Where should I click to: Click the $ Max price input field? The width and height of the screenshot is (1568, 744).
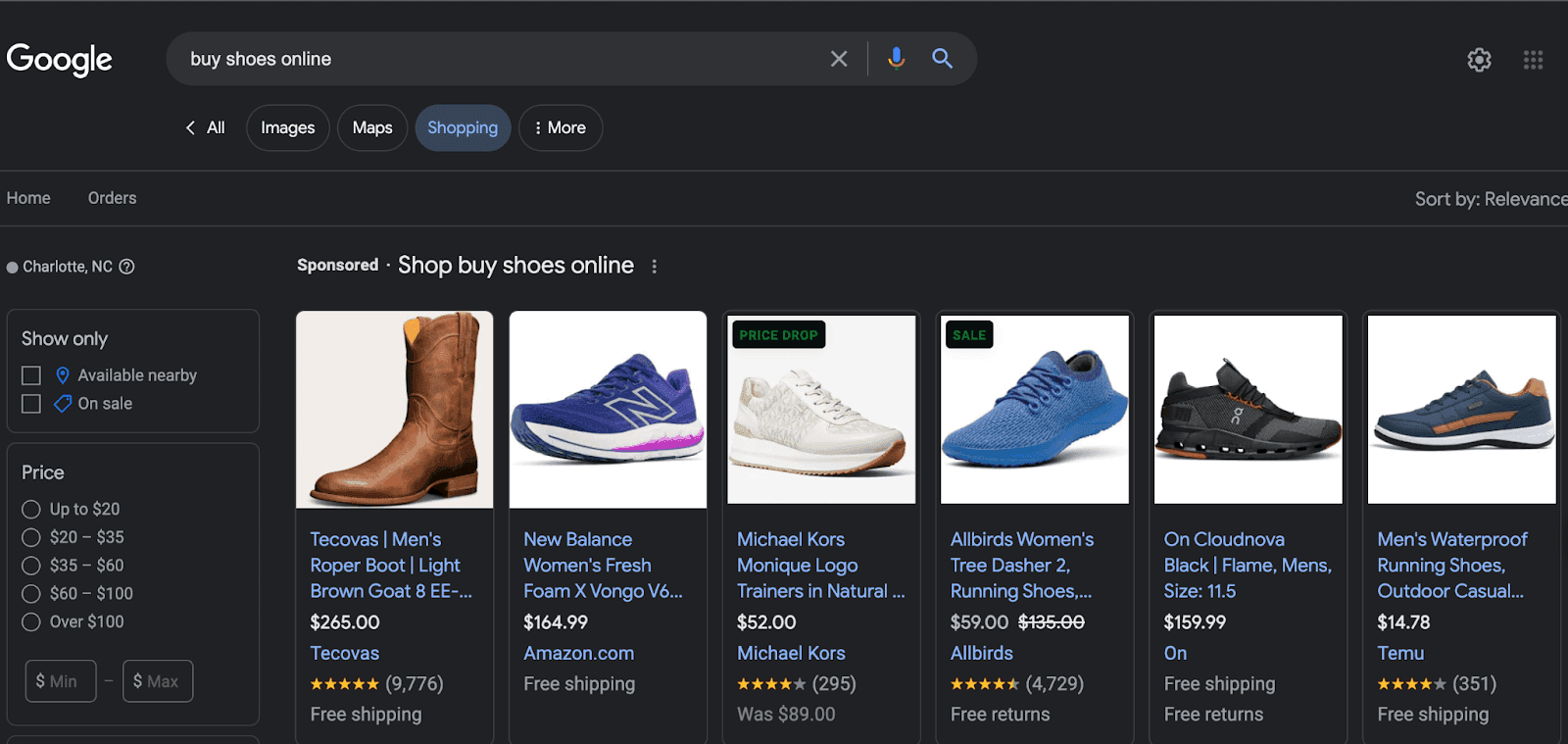(x=158, y=681)
